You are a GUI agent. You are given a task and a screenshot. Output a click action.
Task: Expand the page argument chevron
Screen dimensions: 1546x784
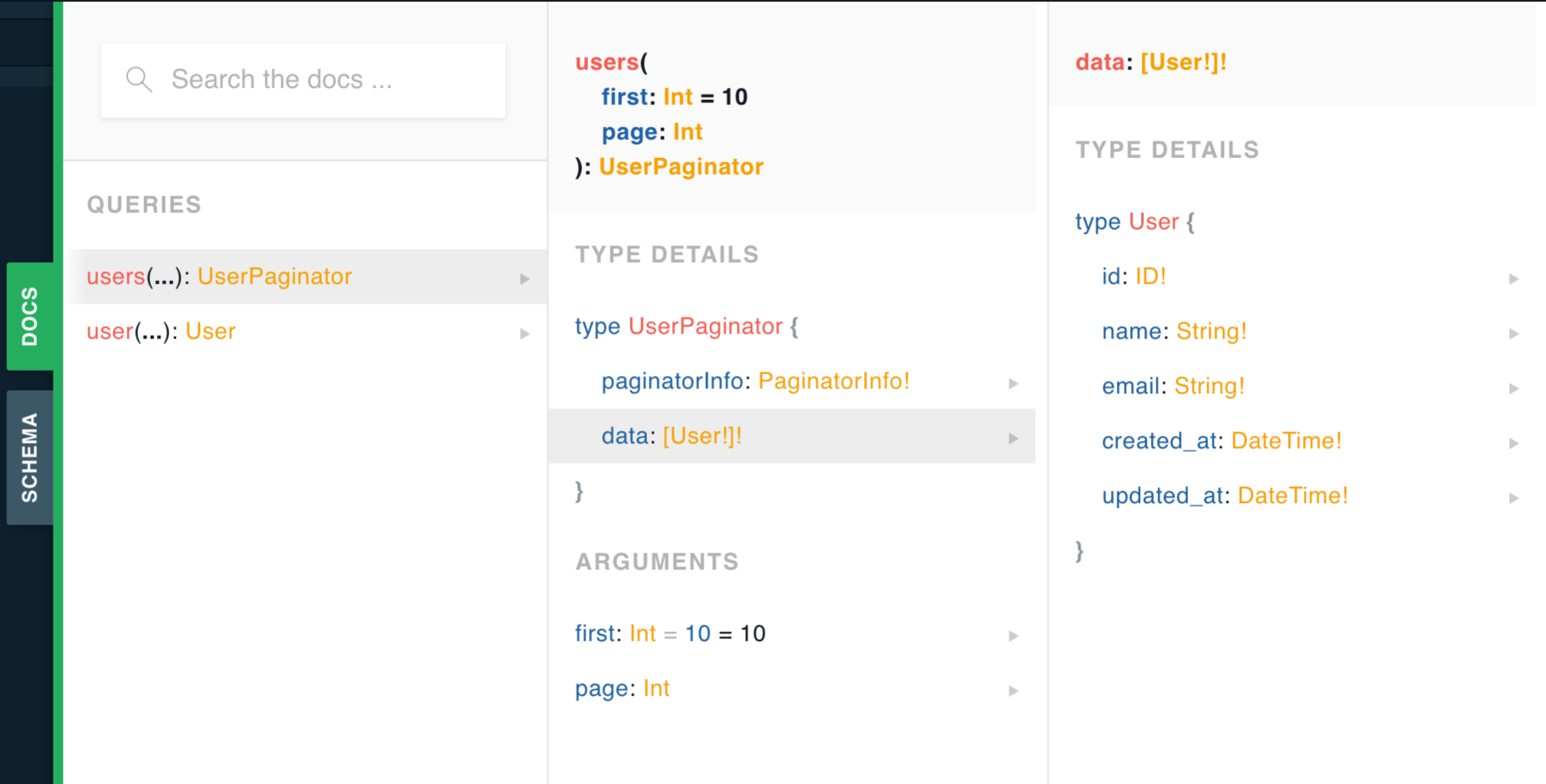(1013, 691)
